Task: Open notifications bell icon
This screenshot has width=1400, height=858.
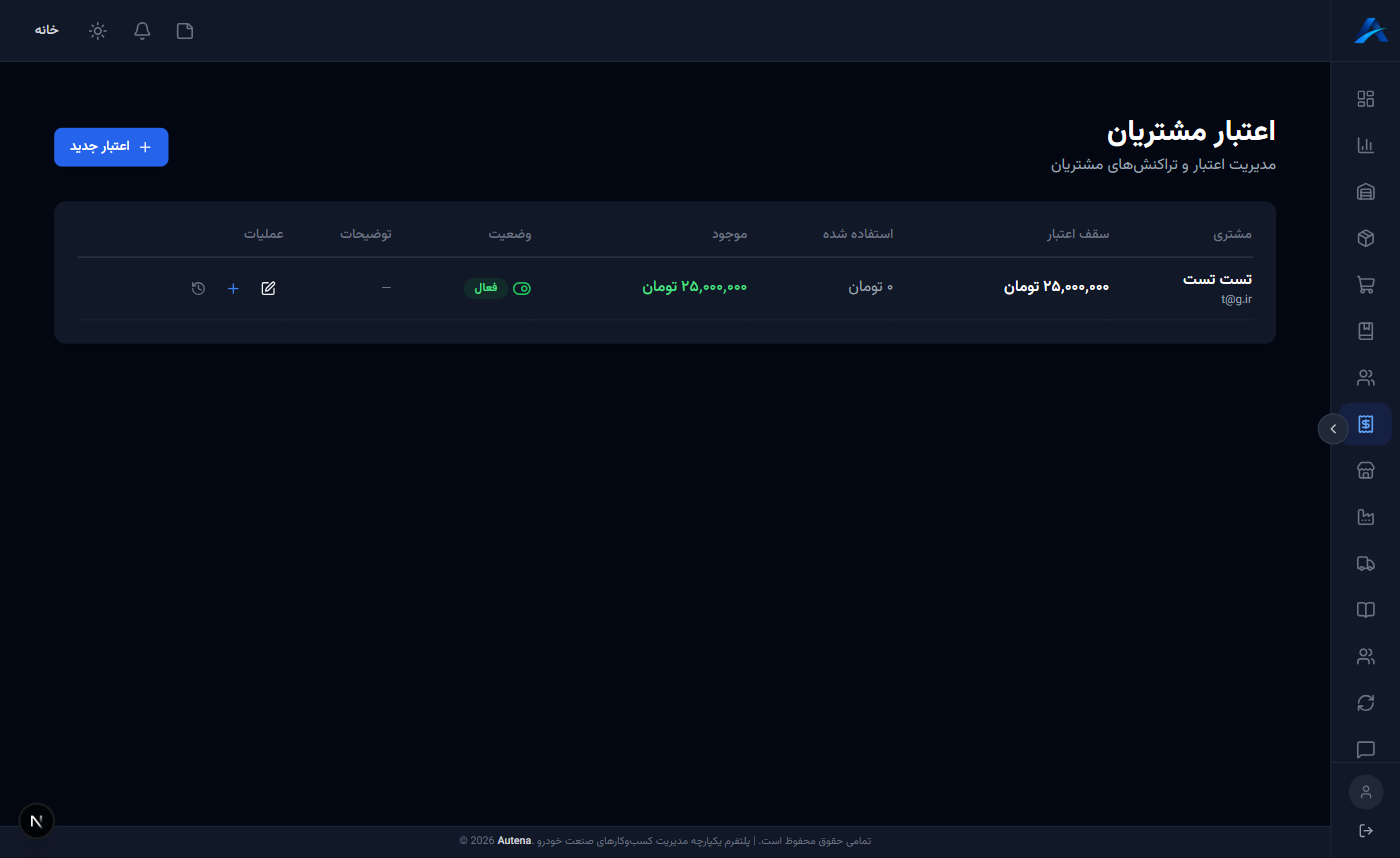Action: pyautogui.click(x=142, y=30)
